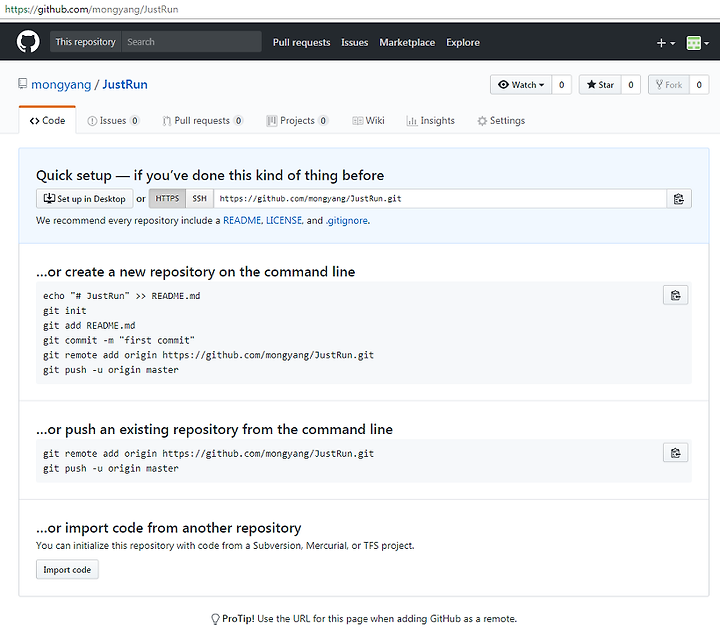Open the repository Settings tab

[501, 121]
